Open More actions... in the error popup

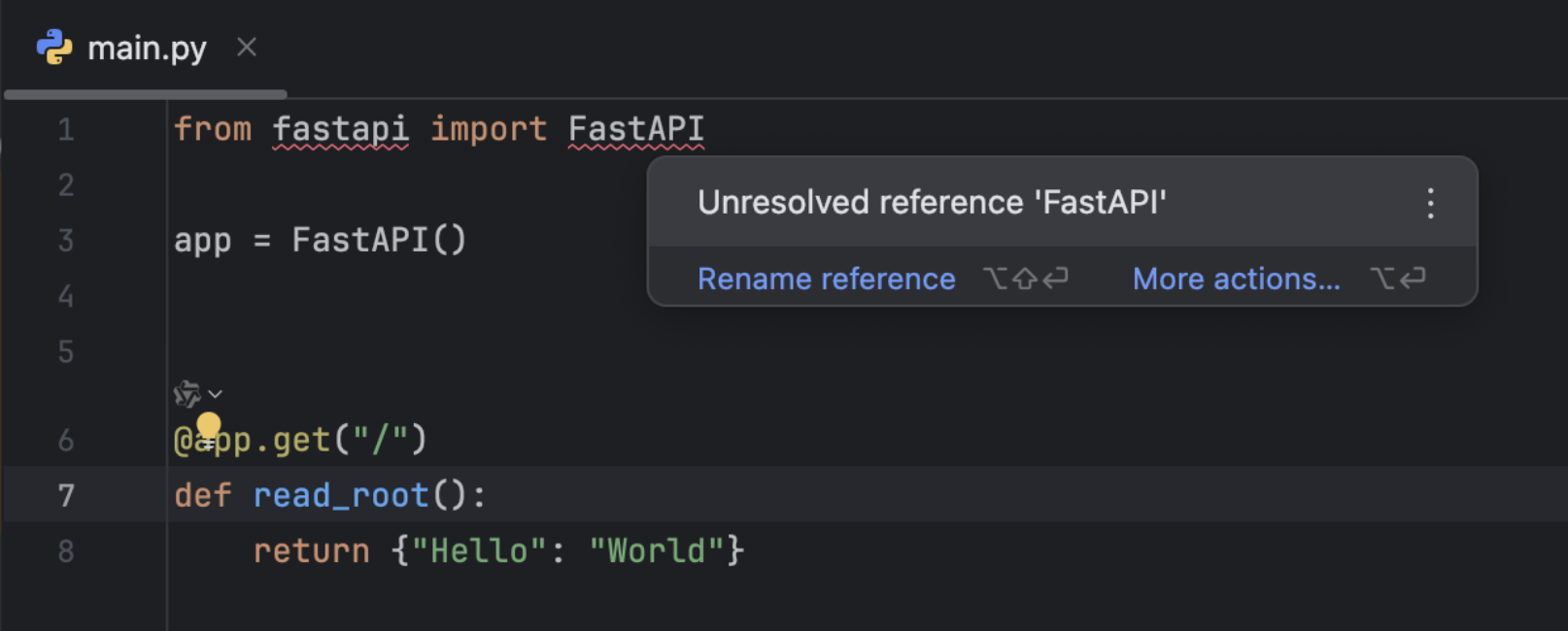pyautogui.click(x=1236, y=279)
